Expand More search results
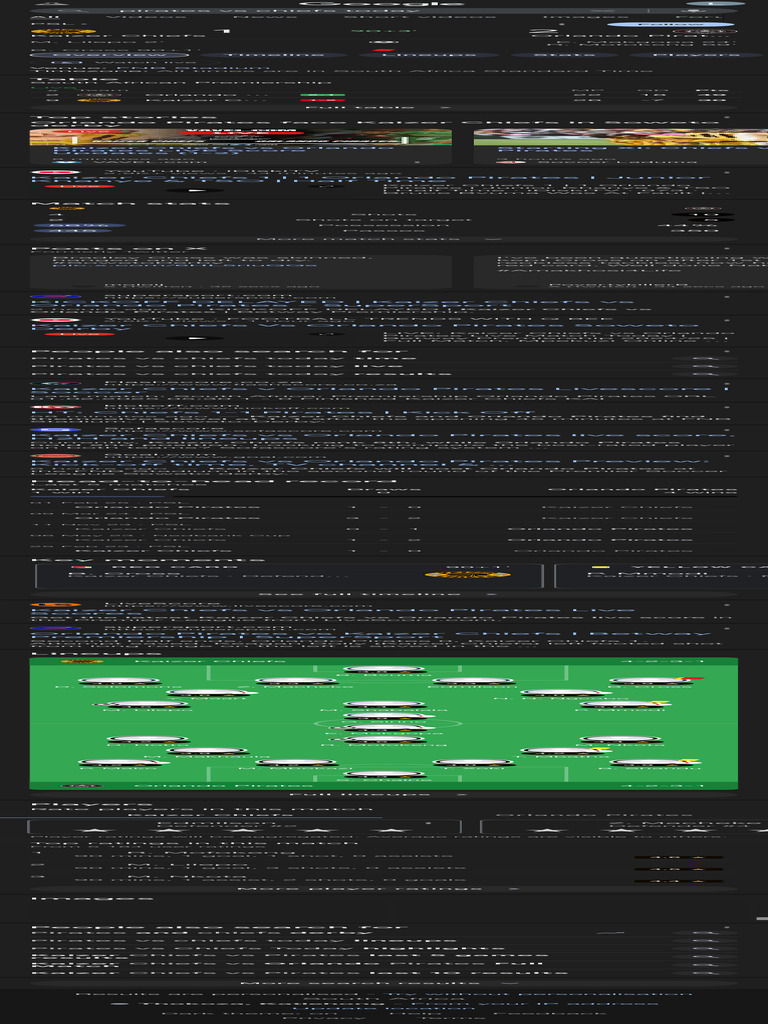This screenshot has width=768, height=1024. pos(384,982)
